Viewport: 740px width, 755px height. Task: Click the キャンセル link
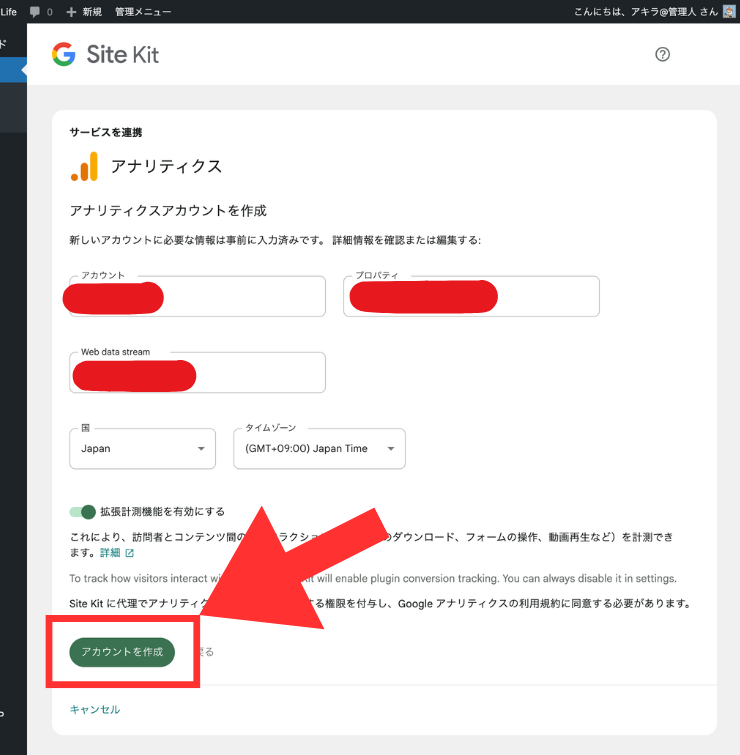(x=95, y=709)
